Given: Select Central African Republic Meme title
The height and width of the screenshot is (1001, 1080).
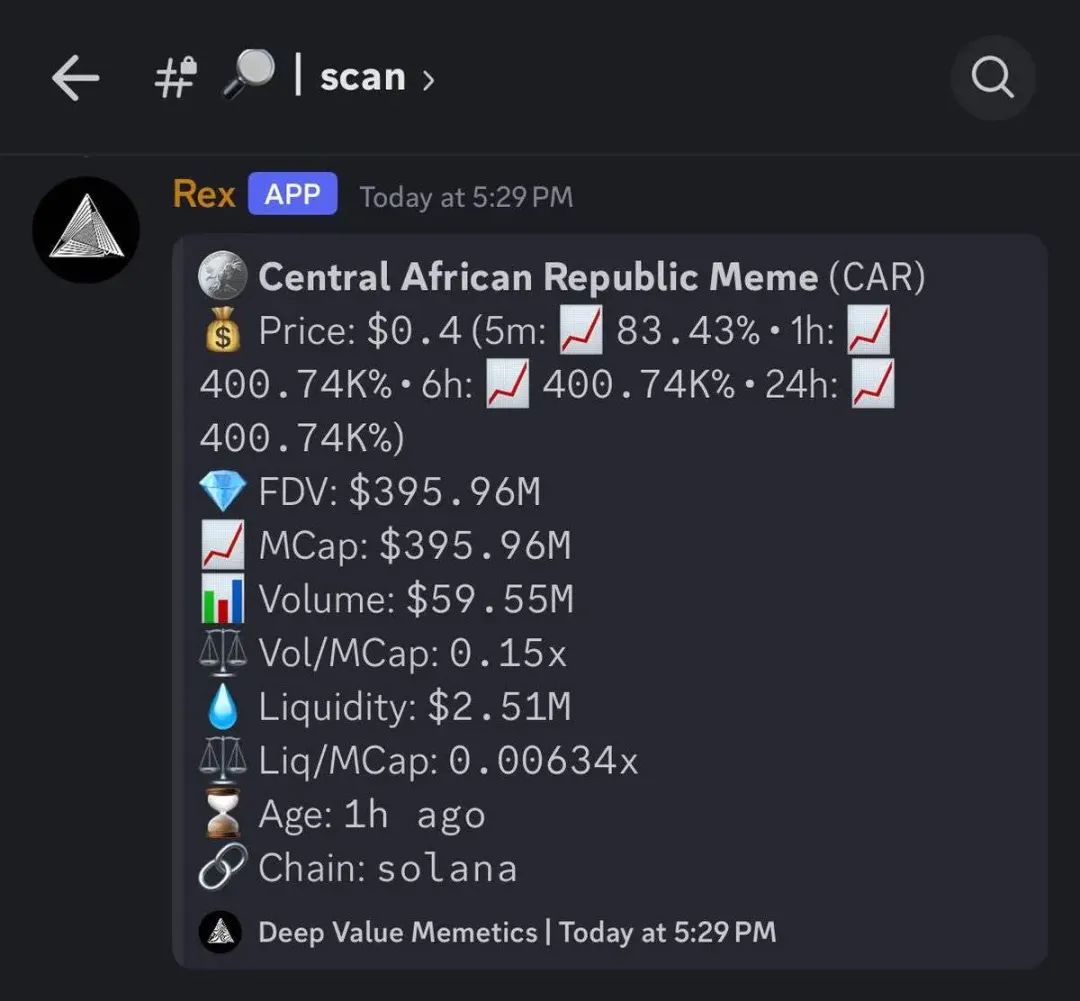Looking at the screenshot, I should click(538, 277).
